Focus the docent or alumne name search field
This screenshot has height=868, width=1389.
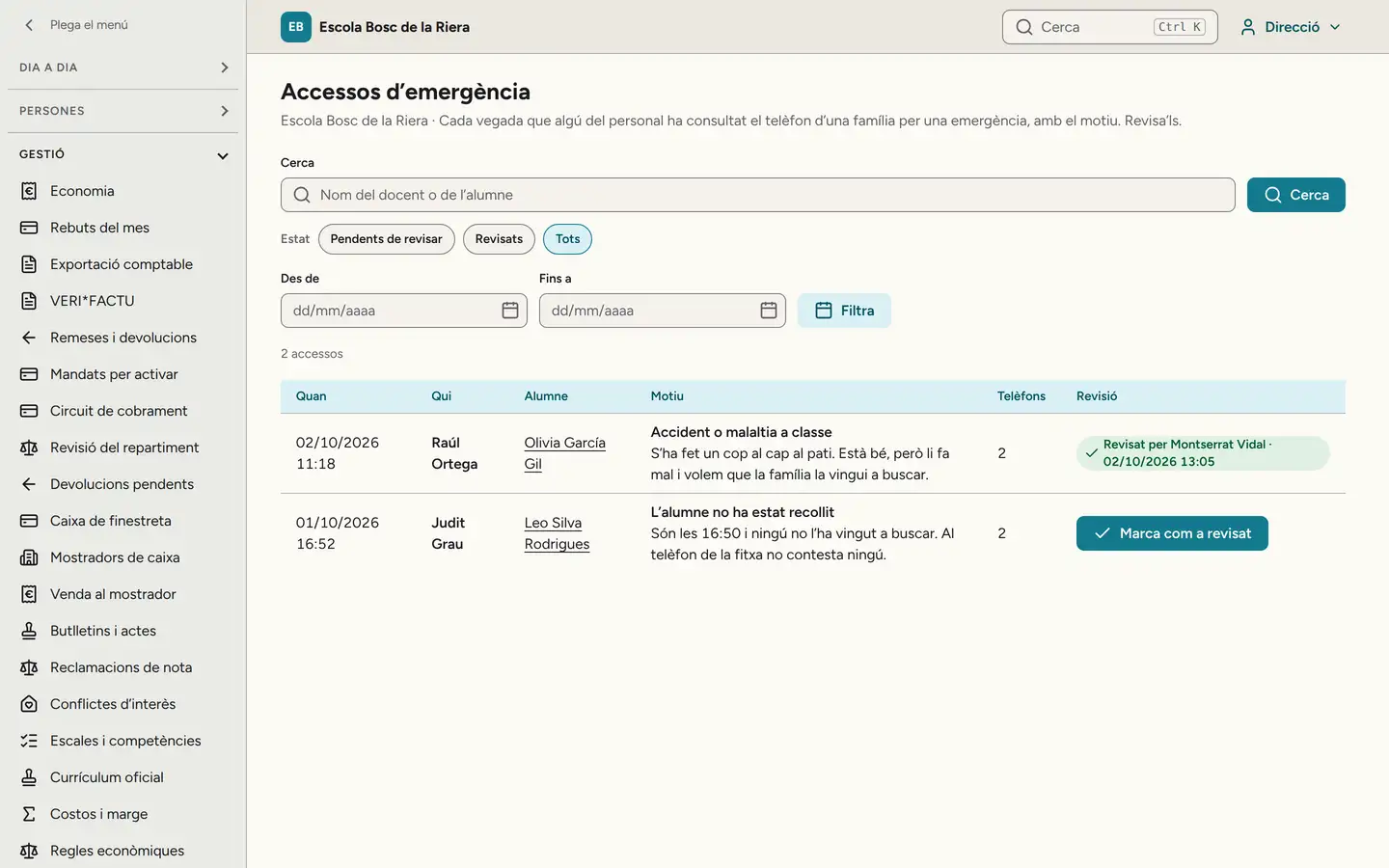pyautogui.click(x=758, y=195)
